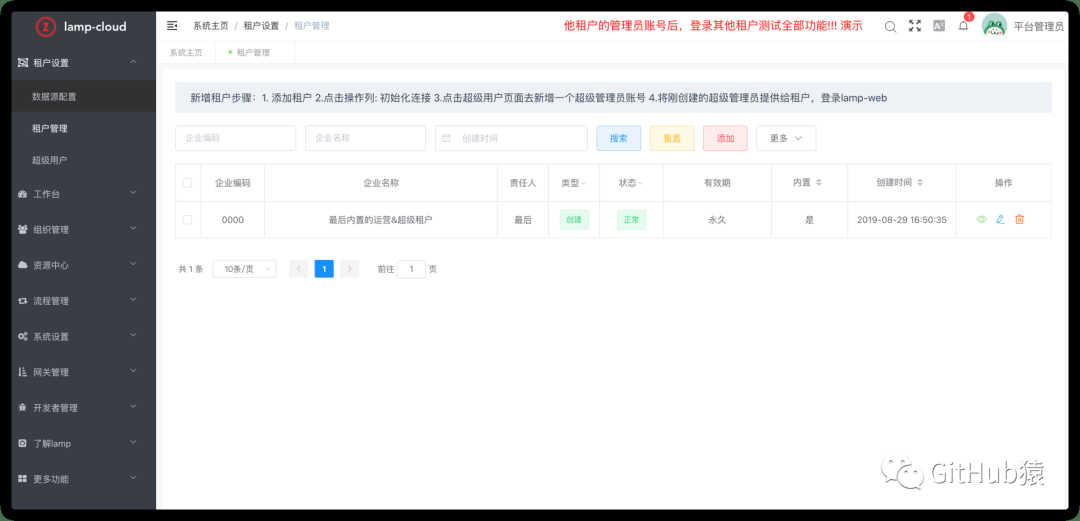Image resolution: width=1080 pixels, height=521 pixels.
Task: Click the 了解lamp icon
Action: coord(23,443)
